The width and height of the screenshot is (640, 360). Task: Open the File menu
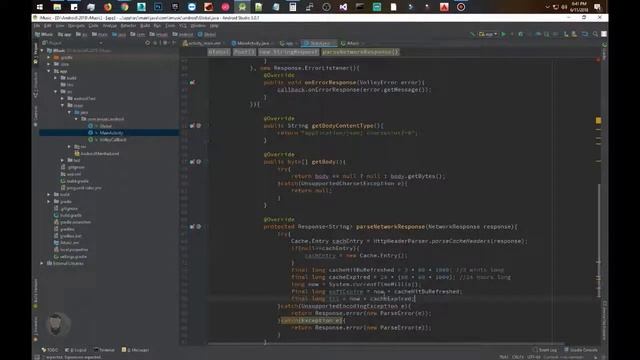pos(37,26)
